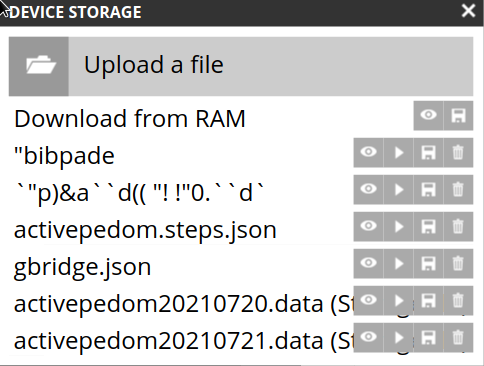Save the RAM contents to file

pyautogui.click(x=458, y=116)
